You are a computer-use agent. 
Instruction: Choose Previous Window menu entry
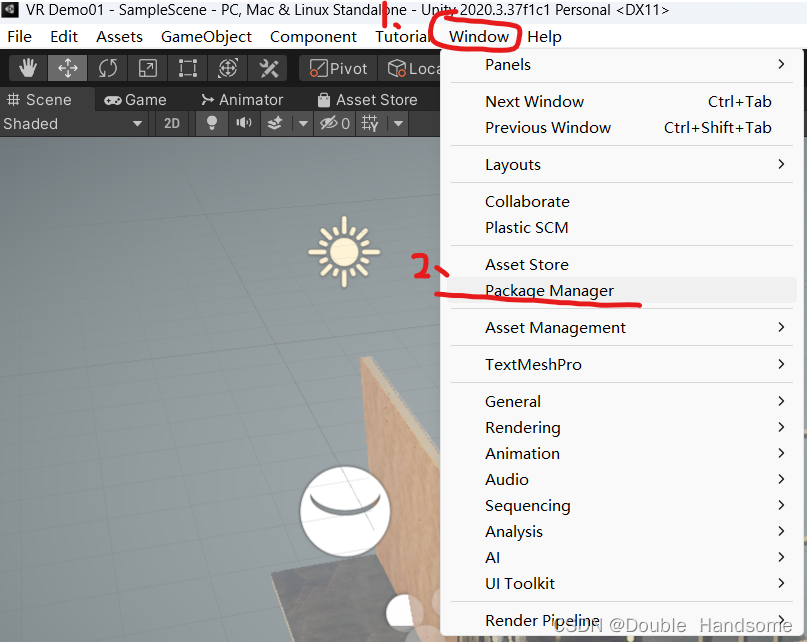click(x=622, y=127)
